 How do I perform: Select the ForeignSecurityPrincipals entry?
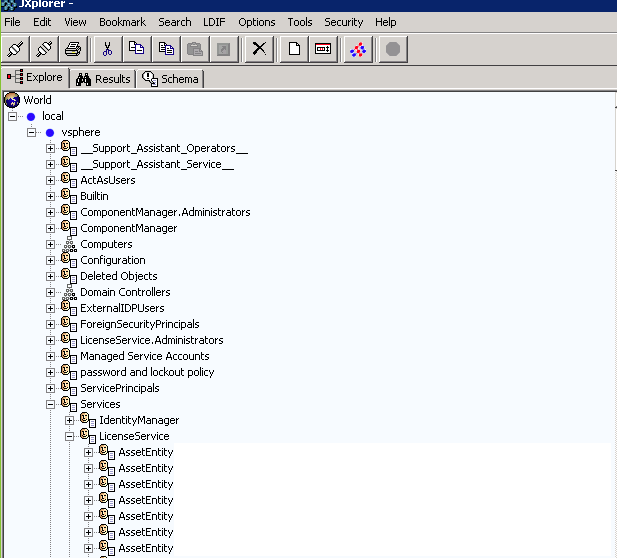tap(140, 324)
